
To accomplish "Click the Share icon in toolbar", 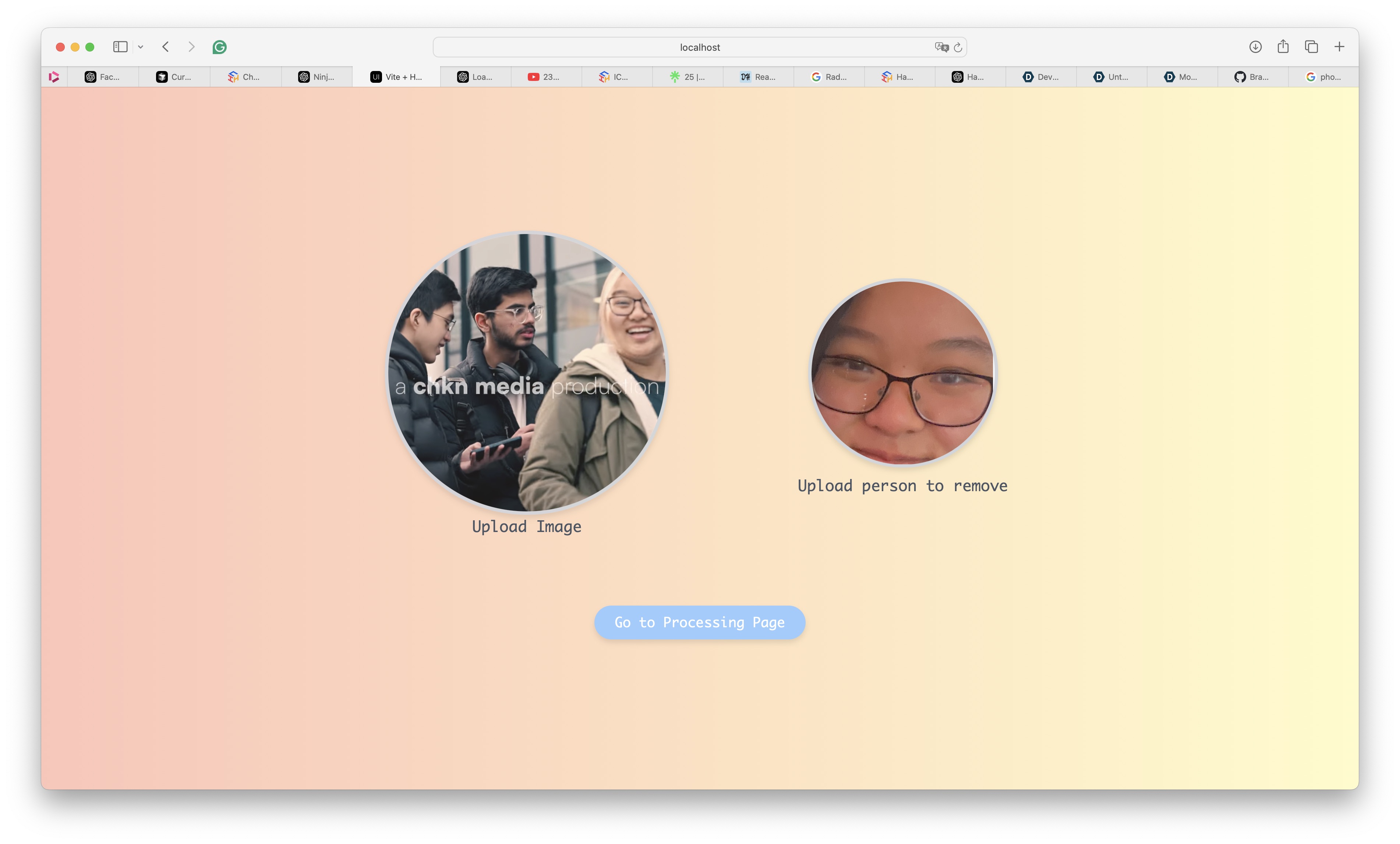I will point(1283,47).
